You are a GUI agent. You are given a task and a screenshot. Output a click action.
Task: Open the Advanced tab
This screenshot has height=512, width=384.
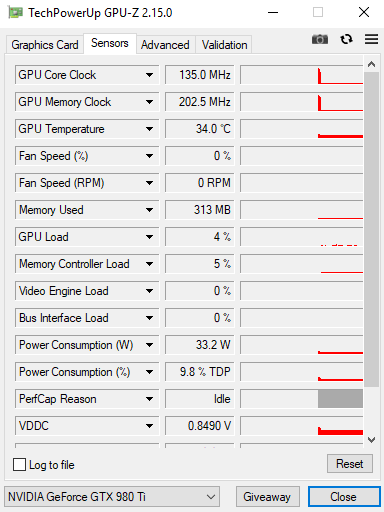click(x=165, y=45)
